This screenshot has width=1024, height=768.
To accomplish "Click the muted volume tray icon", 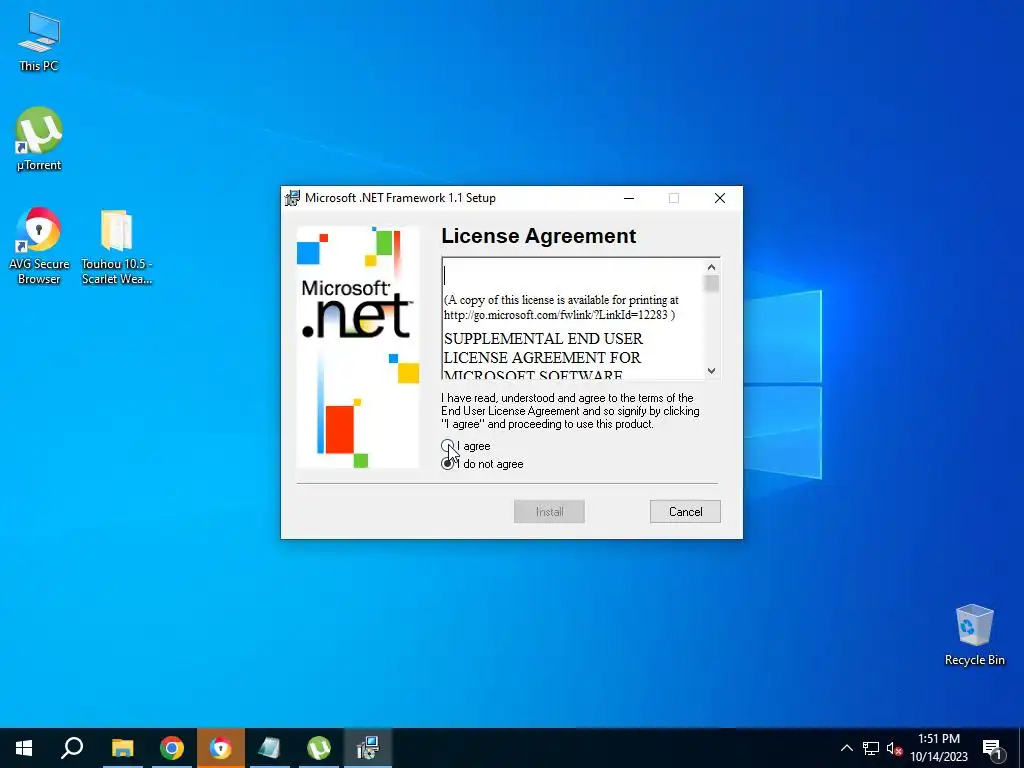I will [x=894, y=748].
